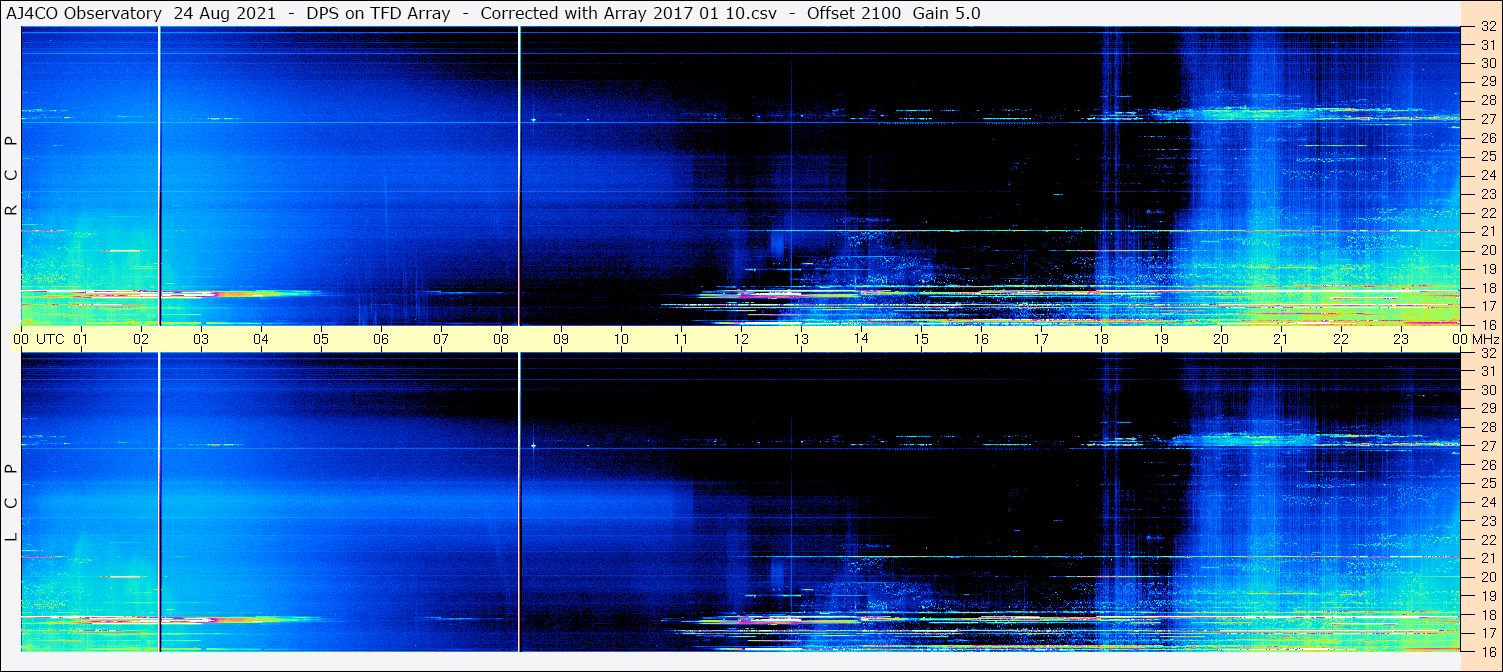Click hour '11' on the UTC time axis
1503x672 pixels.
pos(681,339)
